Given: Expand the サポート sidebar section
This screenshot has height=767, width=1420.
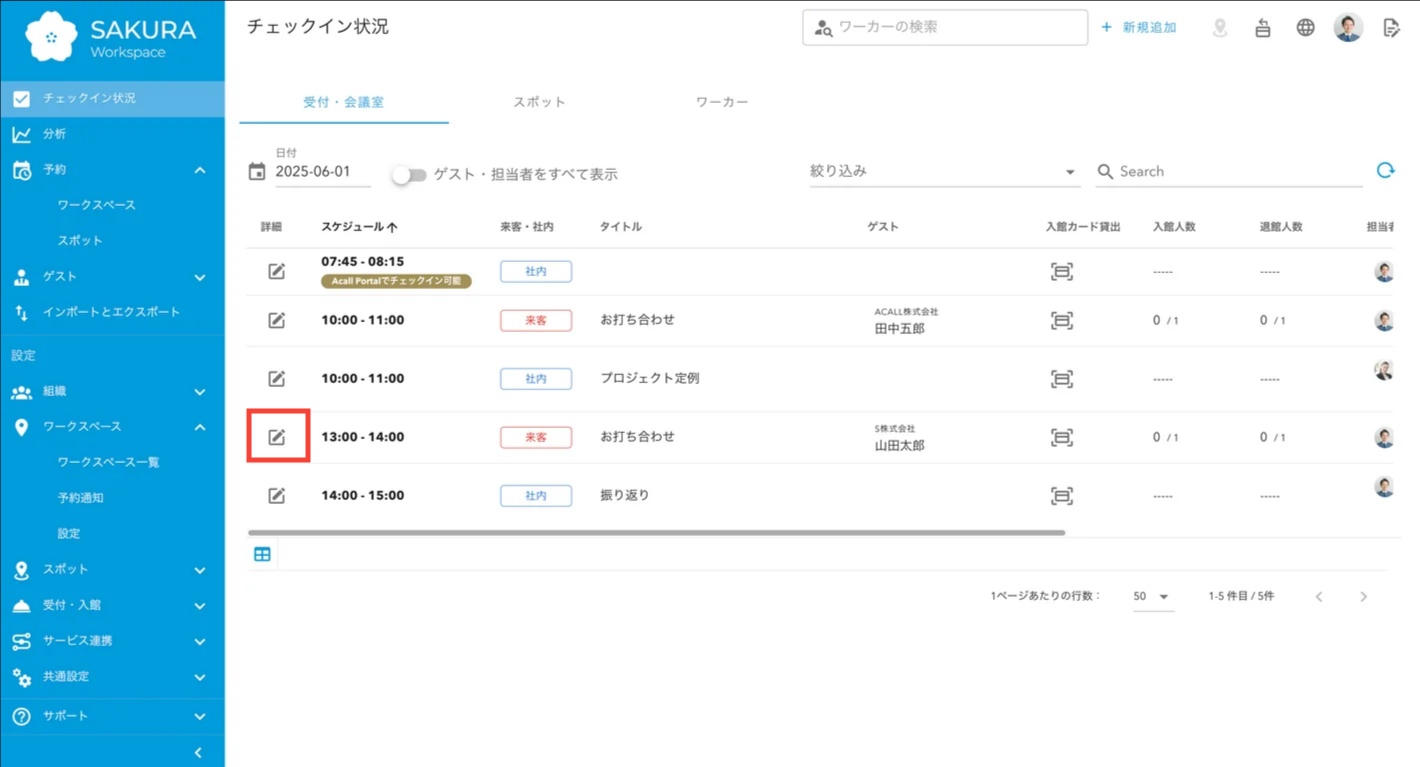Looking at the screenshot, I should point(200,716).
